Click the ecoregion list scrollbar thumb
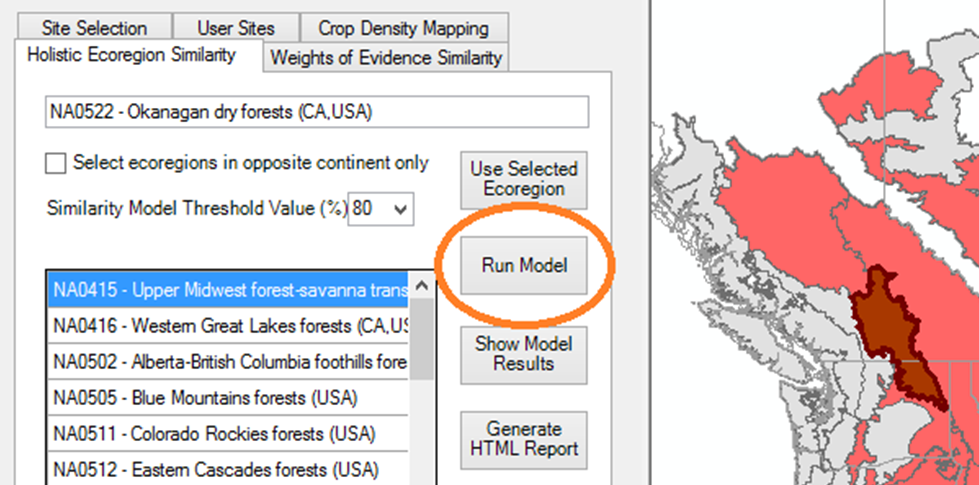 pos(421,339)
